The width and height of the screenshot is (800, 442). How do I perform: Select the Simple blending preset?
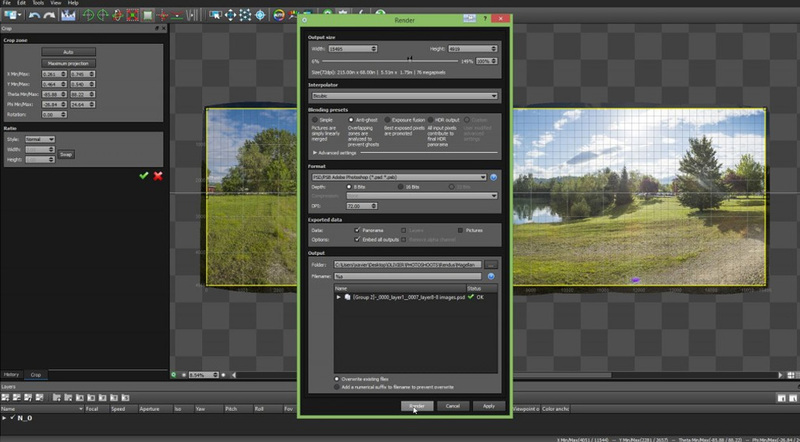315,120
